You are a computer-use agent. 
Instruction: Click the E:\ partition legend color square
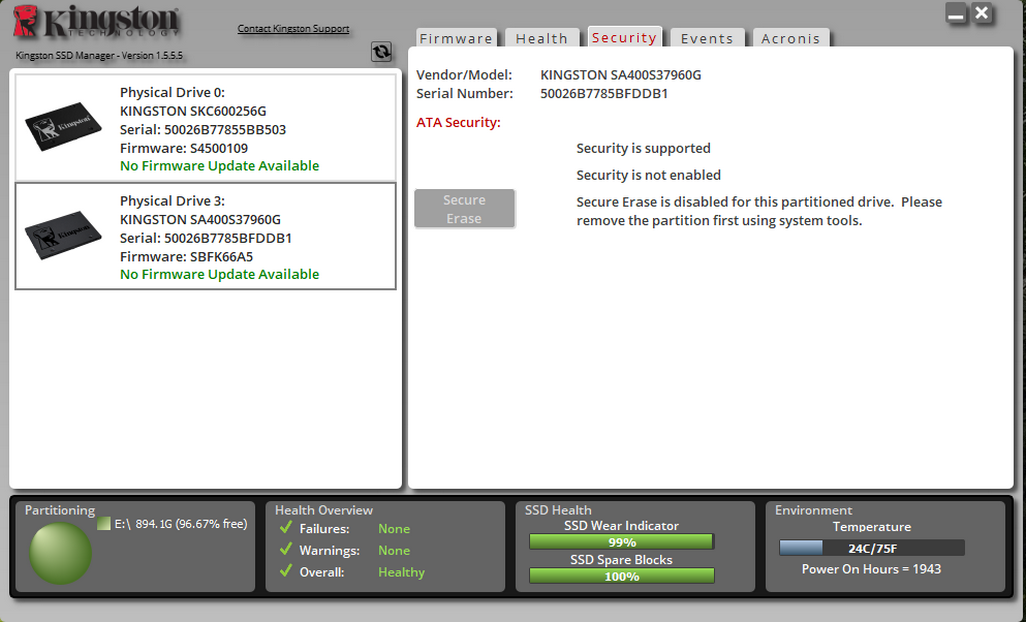click(x=104, y=523)
